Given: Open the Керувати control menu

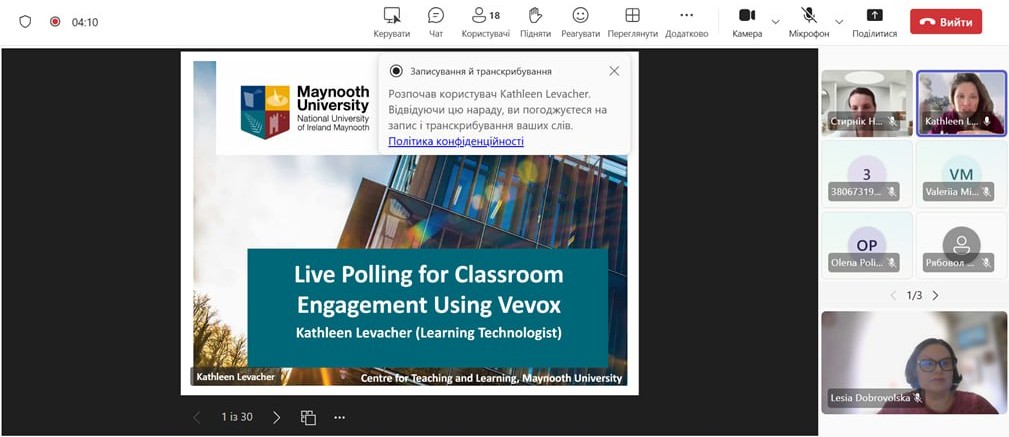Looking at the screenshot, I should (x=391, y=22).
